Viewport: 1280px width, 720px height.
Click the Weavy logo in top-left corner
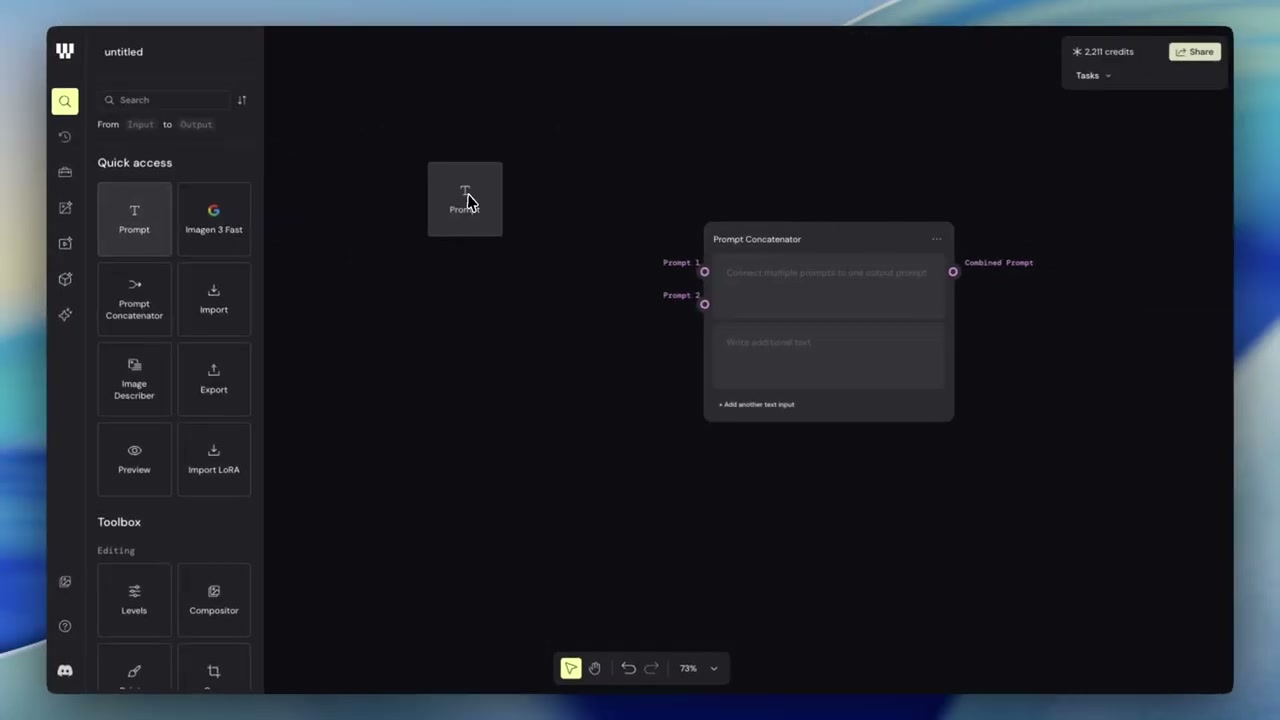coord(65,51)
